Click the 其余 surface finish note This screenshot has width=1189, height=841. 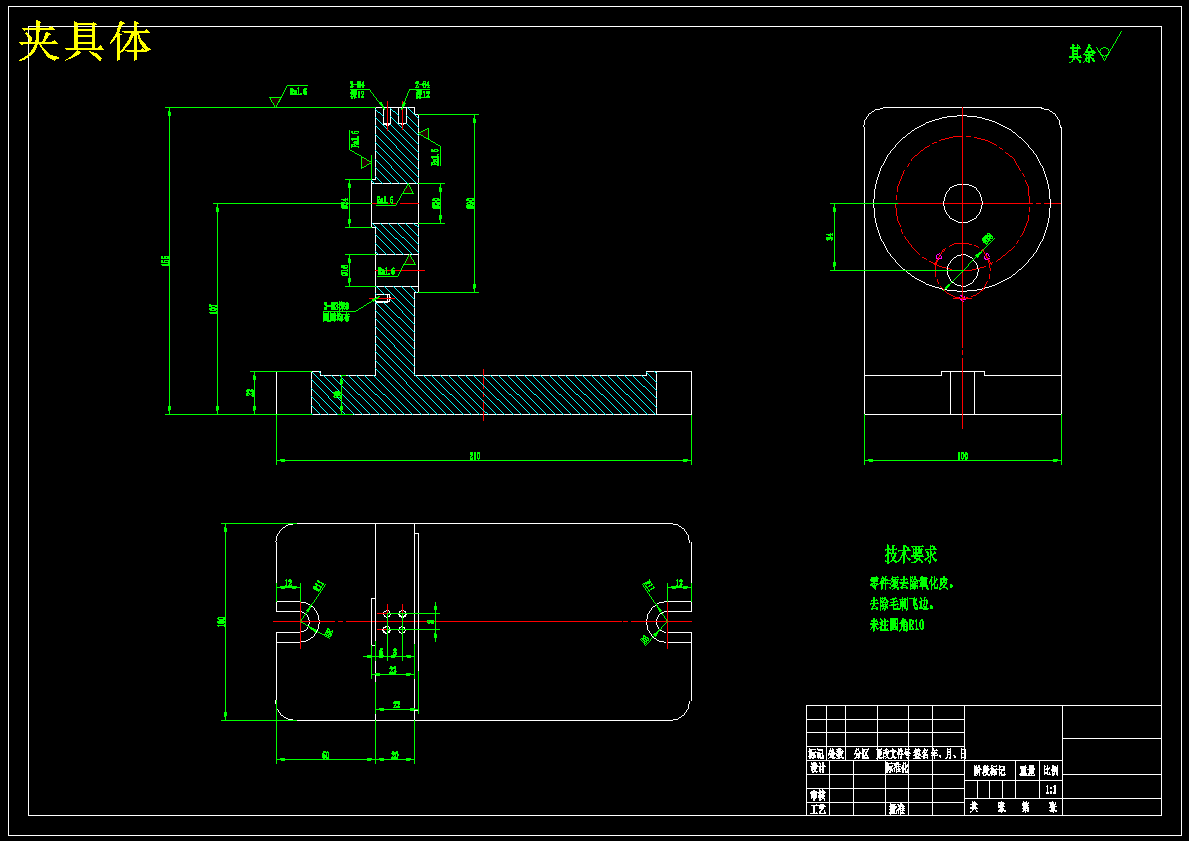pos(1082,54)
